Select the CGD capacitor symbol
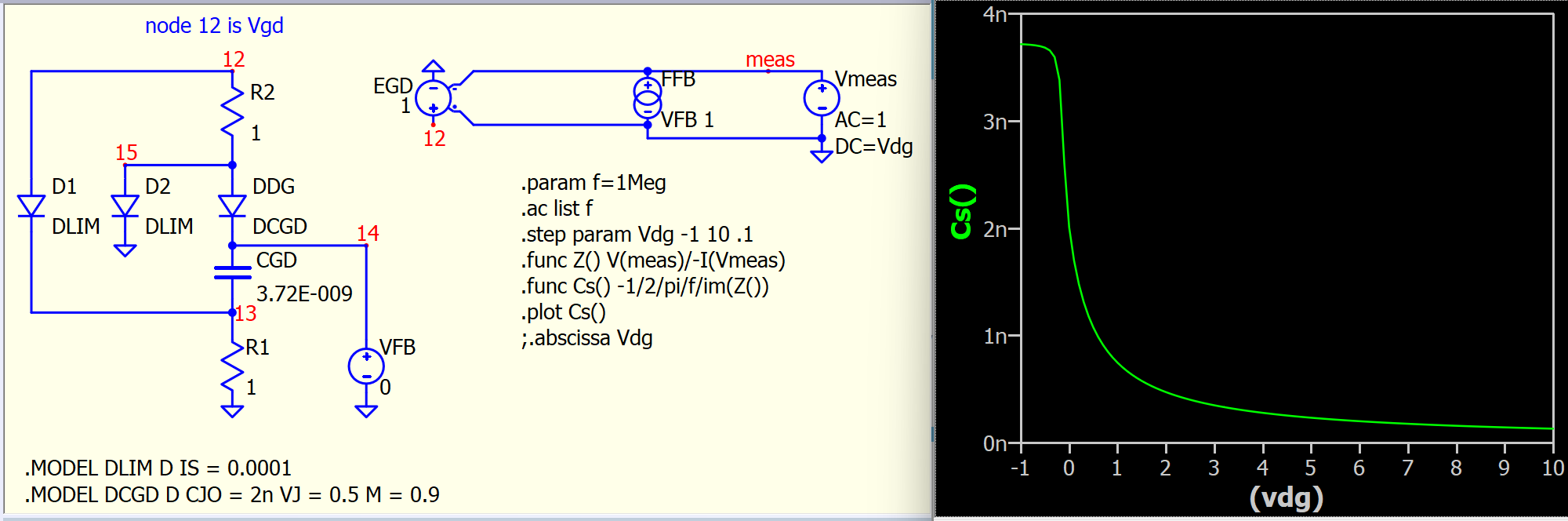The height and width of the screenshot is (521, 1568). (x=232, y=272)
